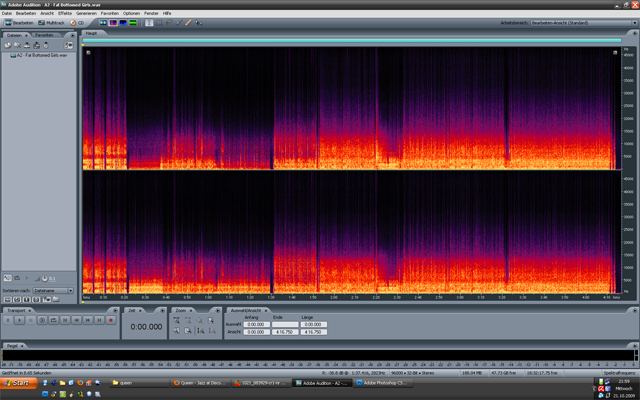Click the loop playback button
Screen dimensions: 640x400
tap(53, 320)
